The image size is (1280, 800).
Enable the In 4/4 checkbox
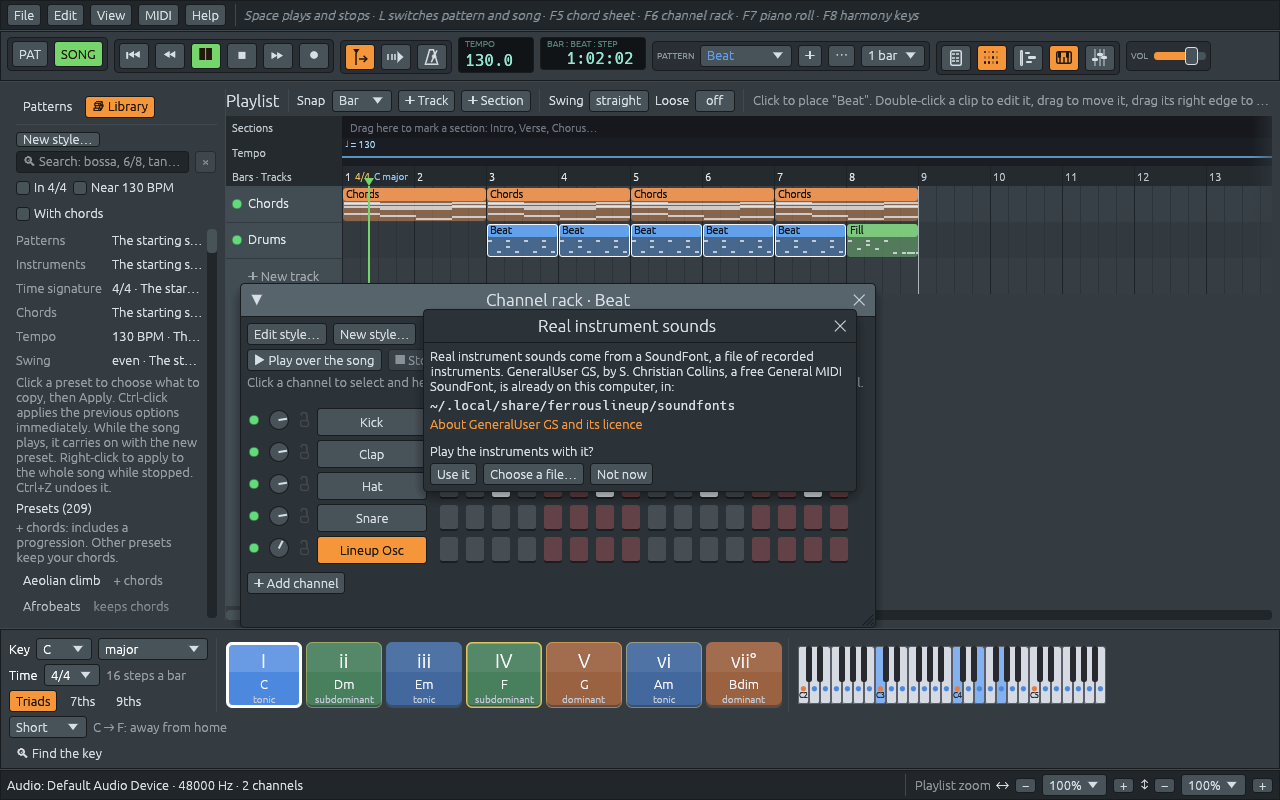coord(23,188)
